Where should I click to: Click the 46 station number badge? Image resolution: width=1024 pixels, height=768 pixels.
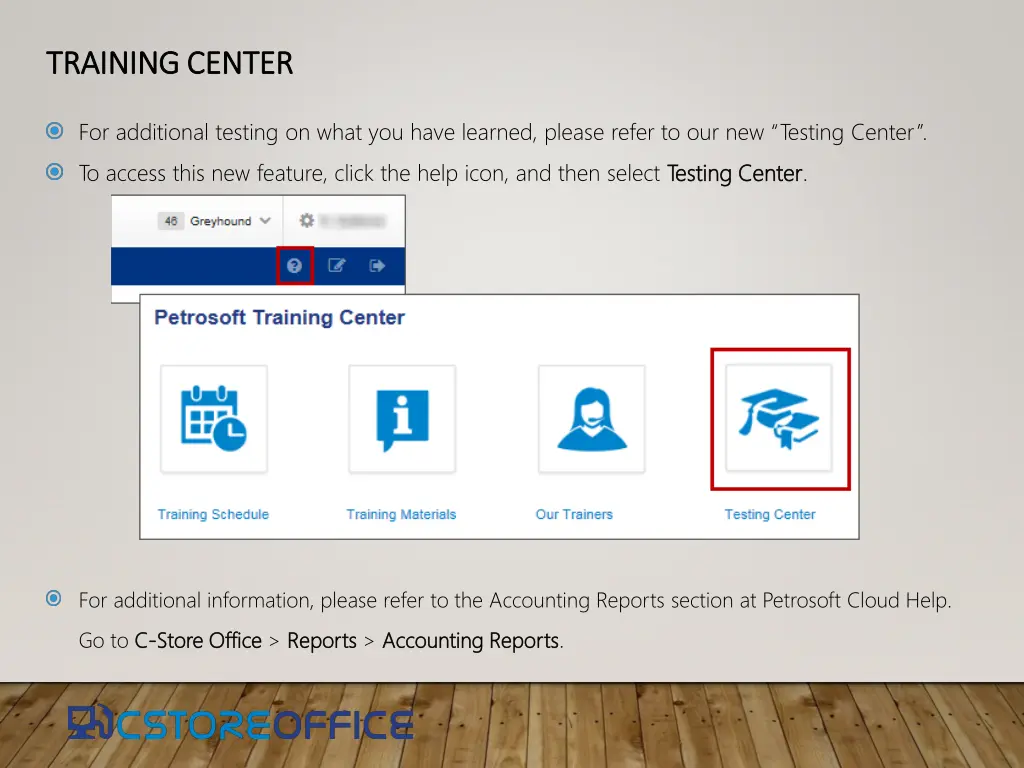(170, 221)
